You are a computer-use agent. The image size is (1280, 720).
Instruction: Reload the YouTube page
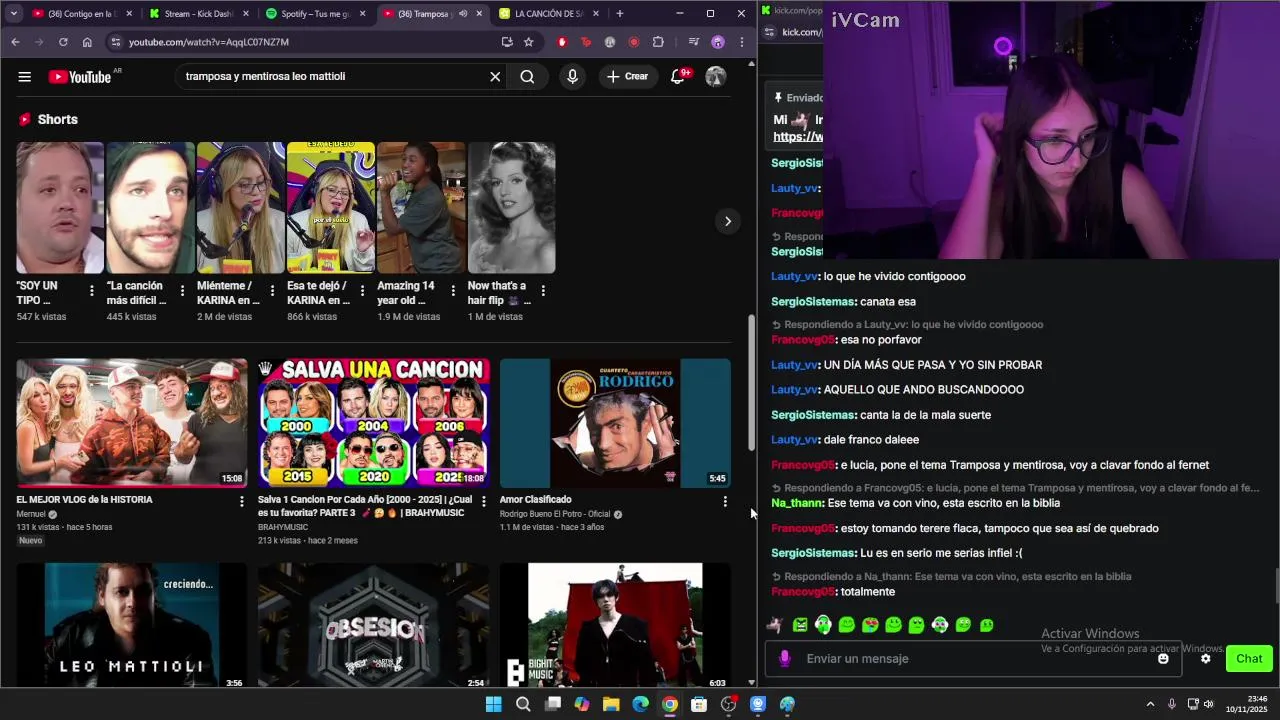pyautogui.click(x=63, y=42)
